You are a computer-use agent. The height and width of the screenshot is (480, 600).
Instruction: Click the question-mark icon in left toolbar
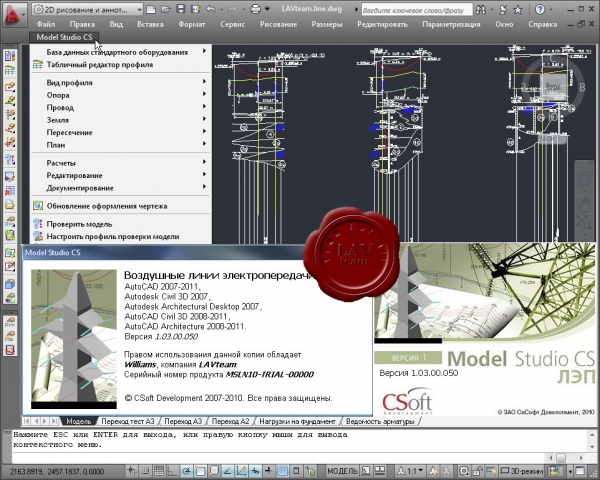(x=10, y=160)
